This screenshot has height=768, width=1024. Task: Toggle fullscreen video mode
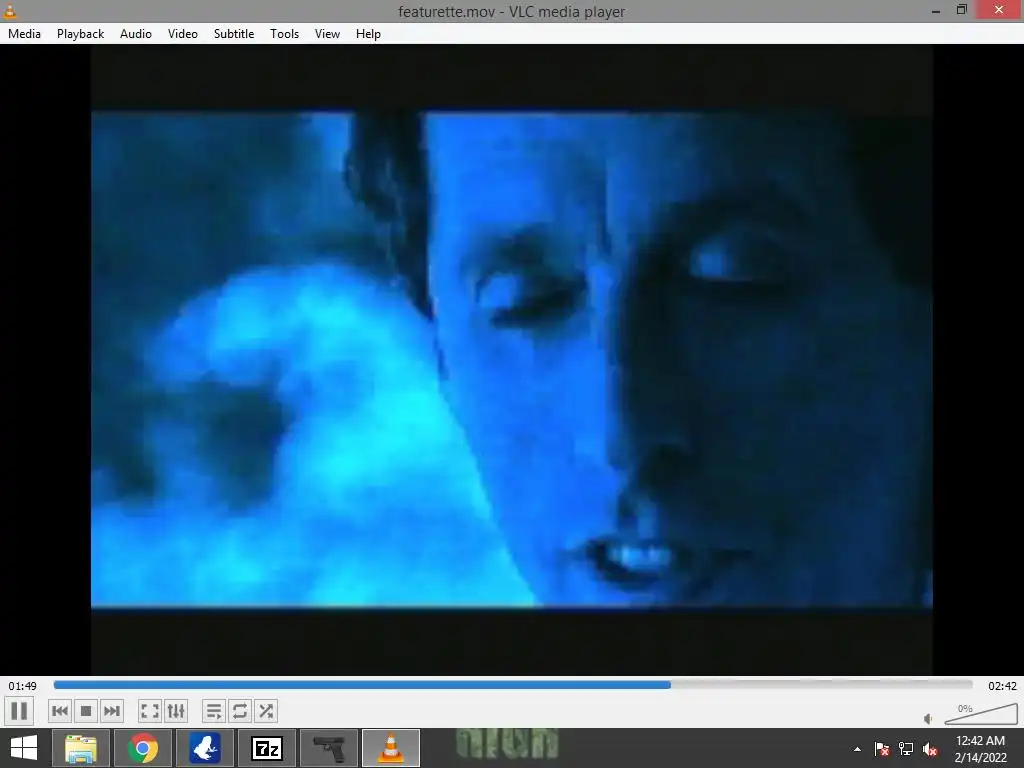(150, 711)
